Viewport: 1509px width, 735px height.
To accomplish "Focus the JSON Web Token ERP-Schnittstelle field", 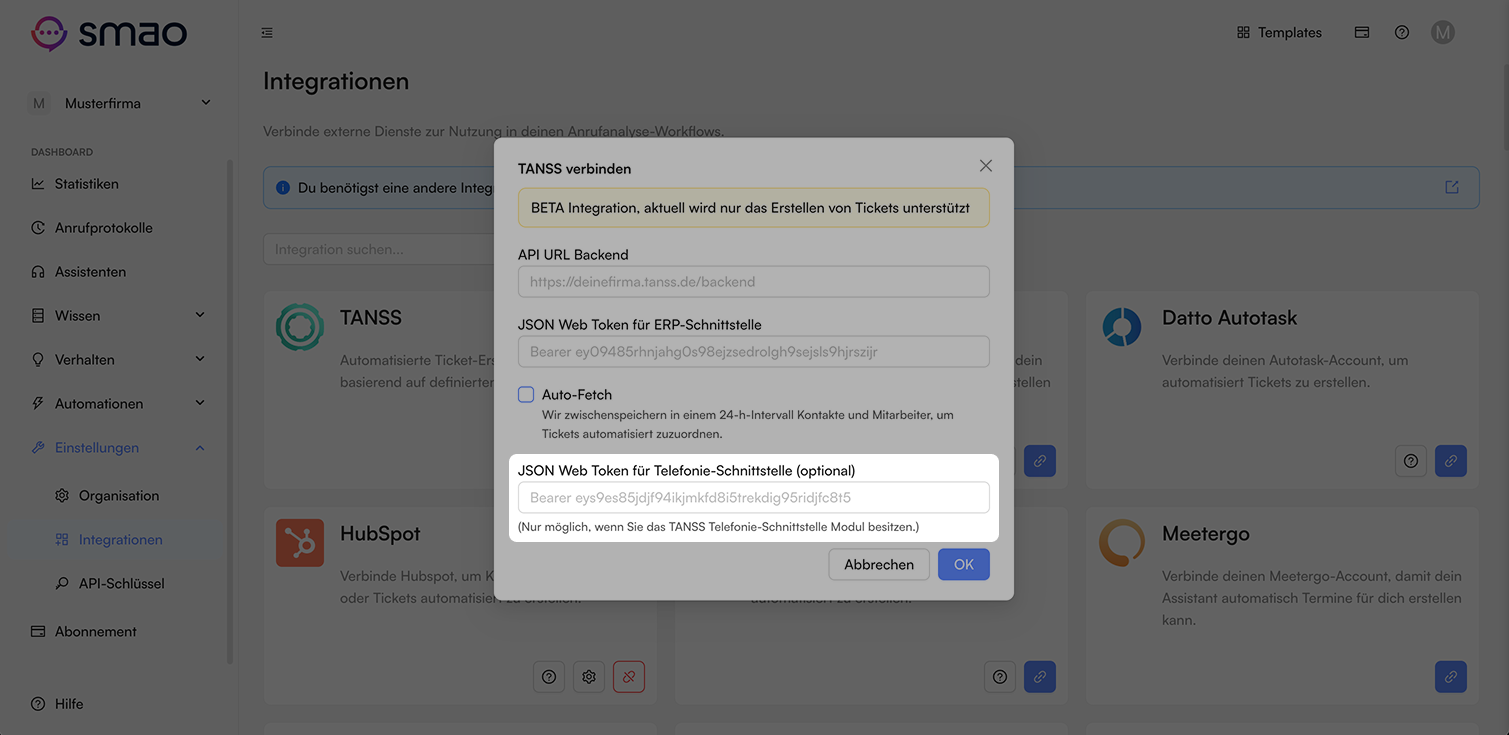I will [754, 352].
